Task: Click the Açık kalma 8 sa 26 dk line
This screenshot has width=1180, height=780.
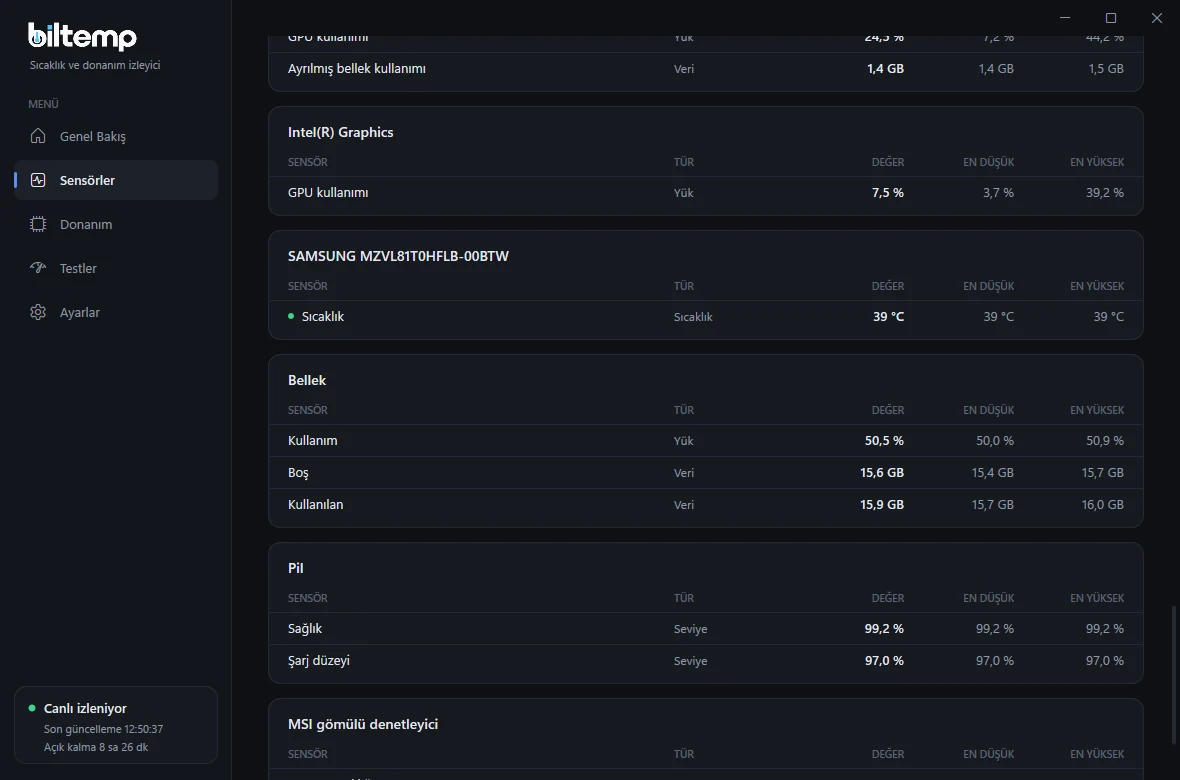Action: (96, 747)
